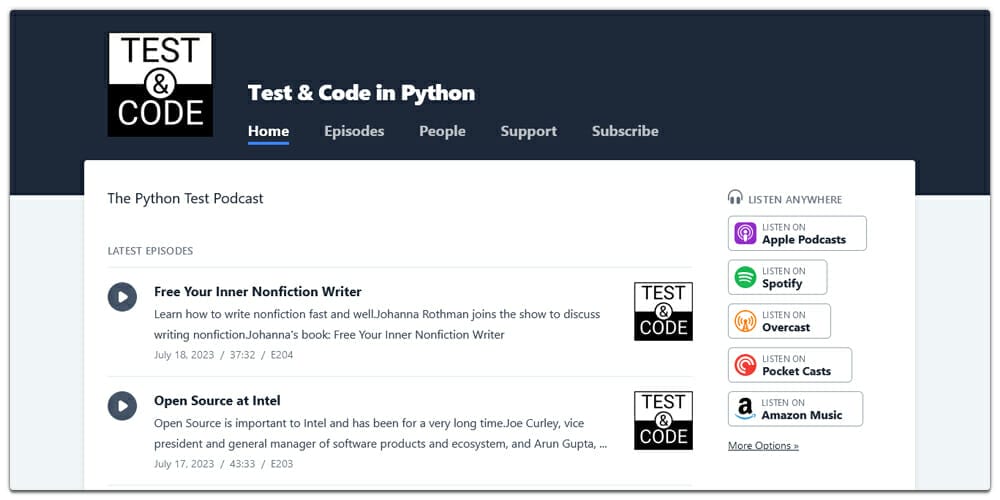The height and width of the screenshot is (500, 1000).
Task: Click the Pocket Casts icon
Action: click(x=746, y=365)
